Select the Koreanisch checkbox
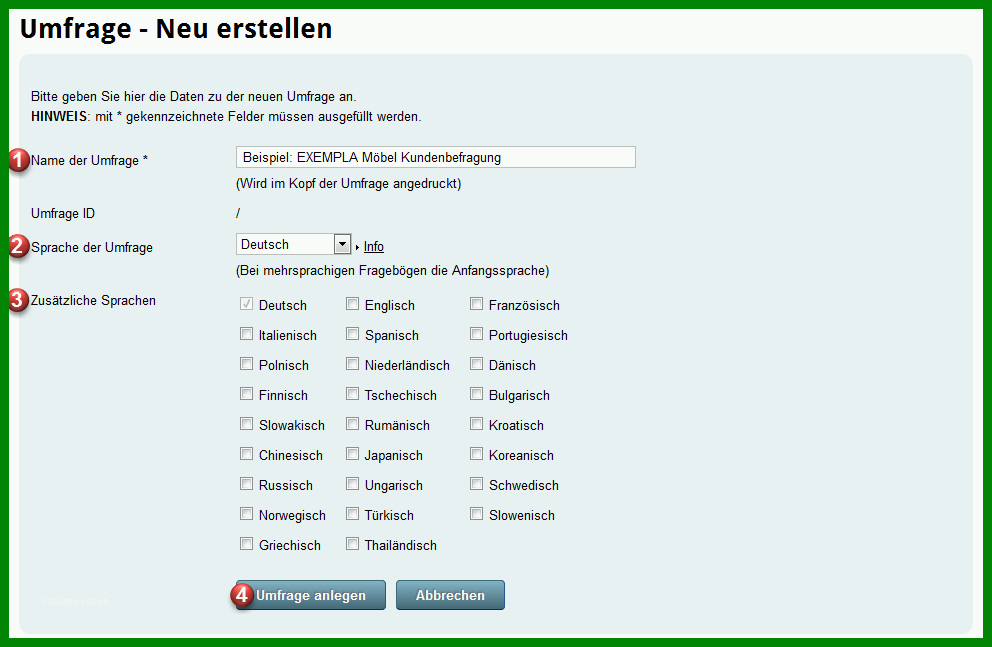The height and width of the screenshot is (647, 992). tap(476, 454)
